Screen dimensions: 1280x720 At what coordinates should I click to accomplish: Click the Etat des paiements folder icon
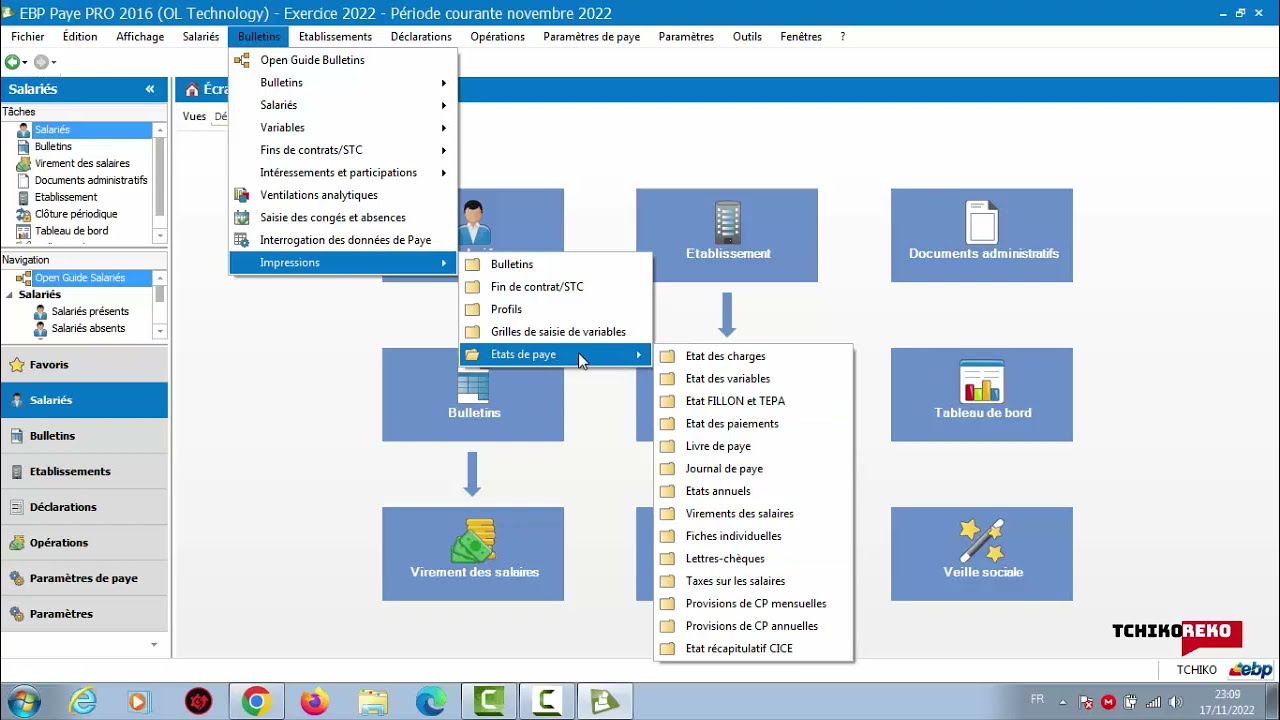667,424
